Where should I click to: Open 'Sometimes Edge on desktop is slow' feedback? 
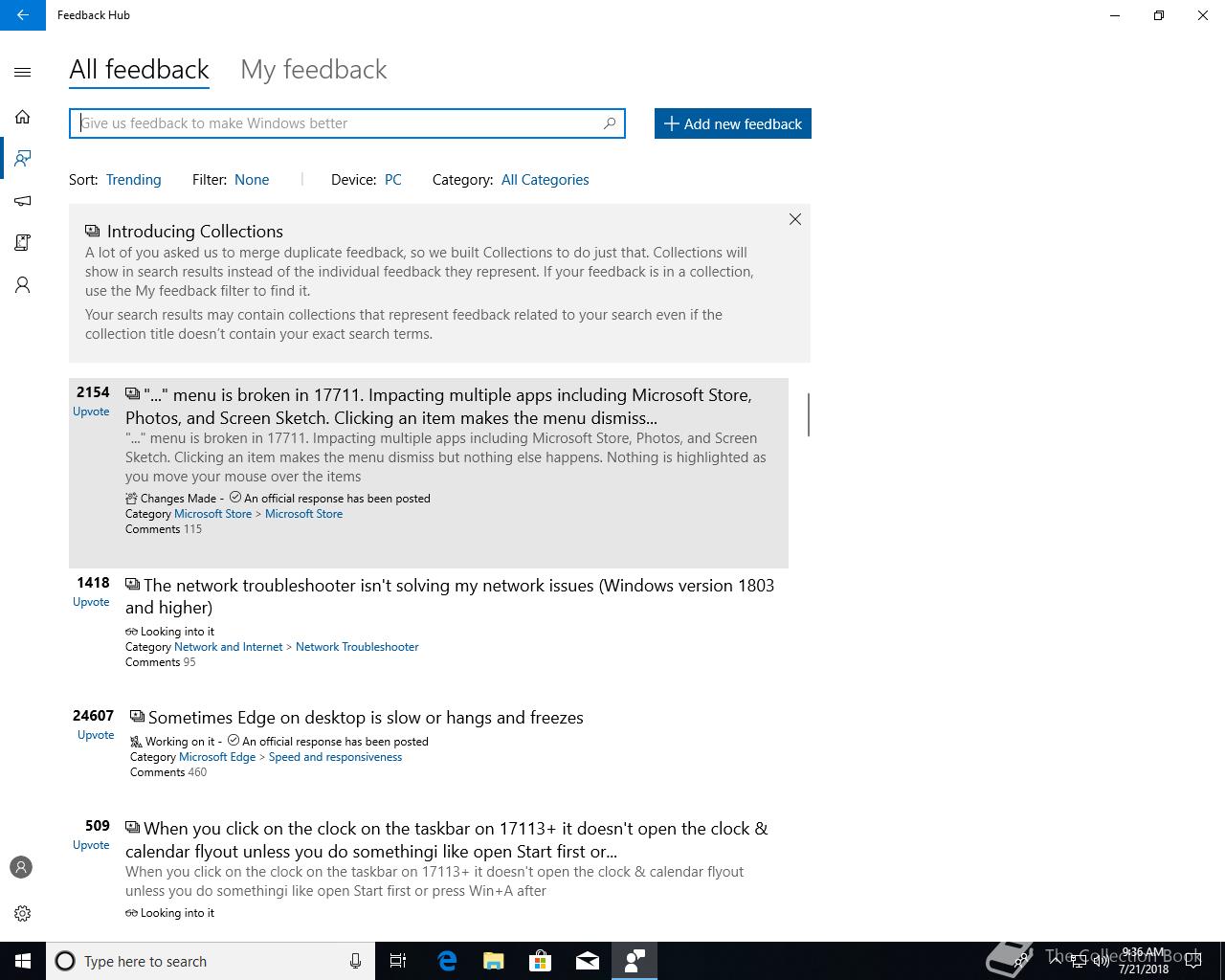(366, 718)
